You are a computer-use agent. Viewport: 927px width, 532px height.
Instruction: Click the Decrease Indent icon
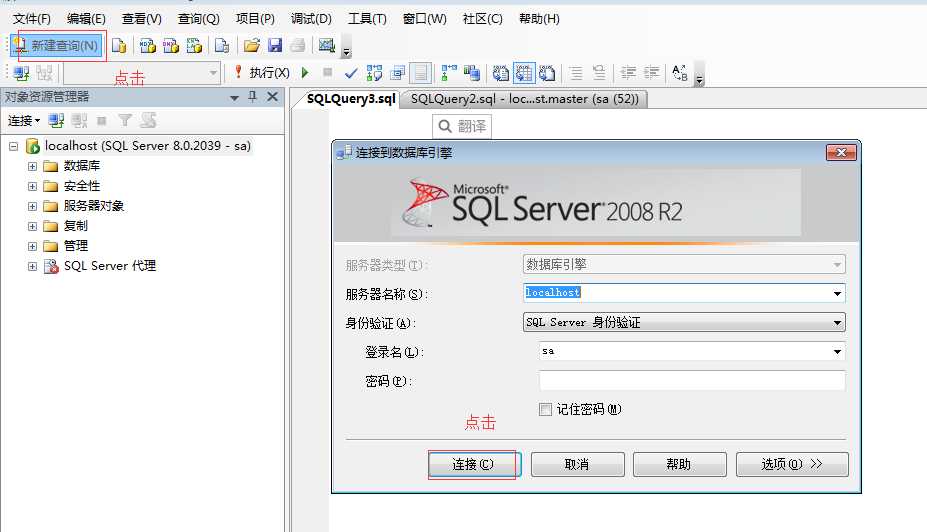(628, 73)
